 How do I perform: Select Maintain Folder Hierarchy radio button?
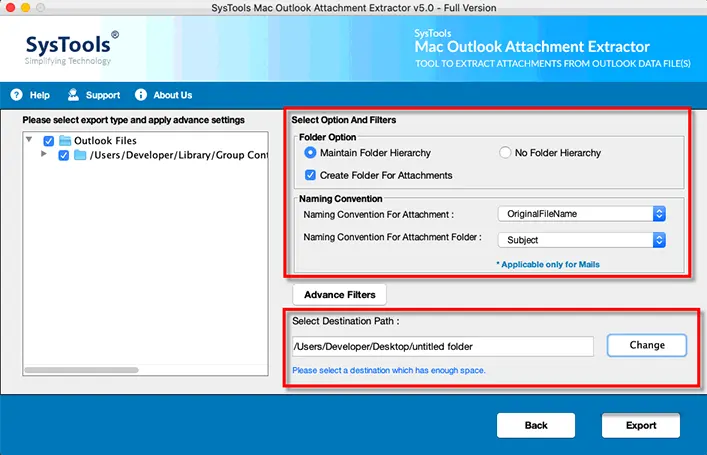click(310, 153)
